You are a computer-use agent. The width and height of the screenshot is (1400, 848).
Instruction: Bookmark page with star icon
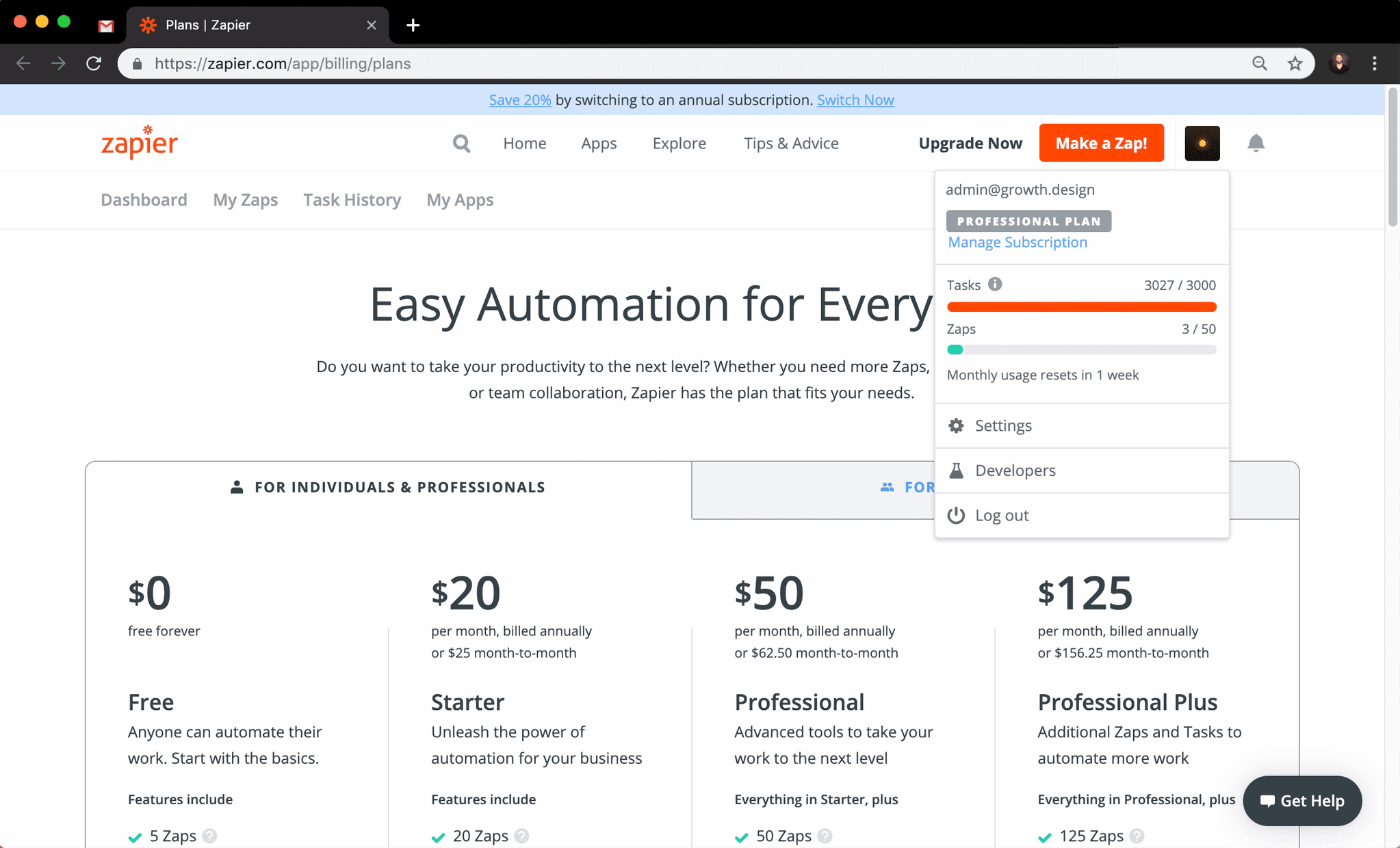point(1295,64)
